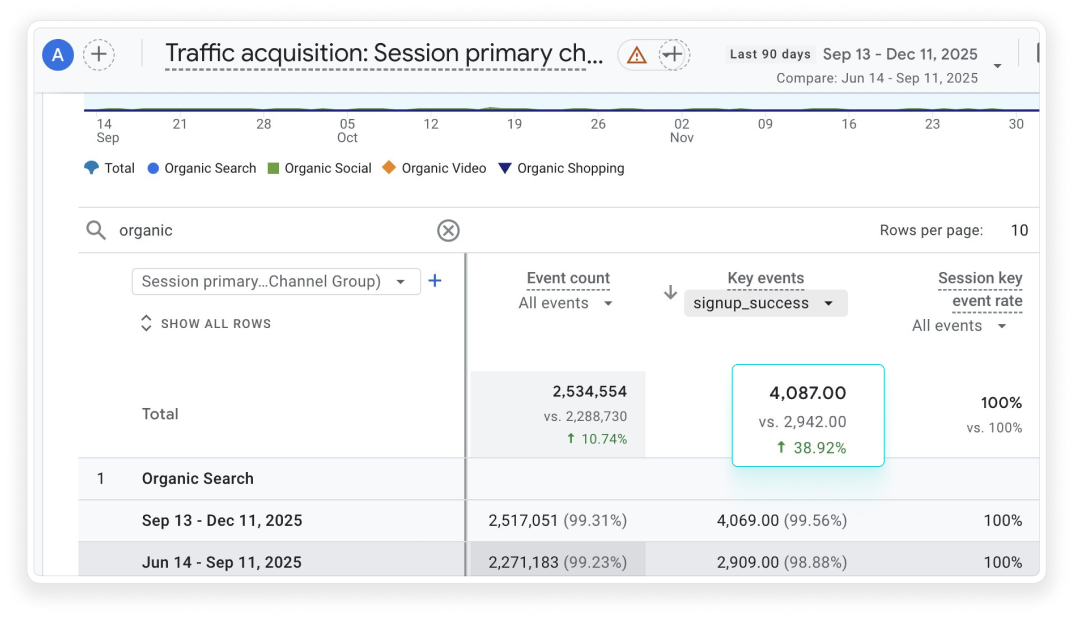Toggle the Organic Video legend series
Image resolution: width=1074 pixels, height=618 pixels.
pos(433,168)
